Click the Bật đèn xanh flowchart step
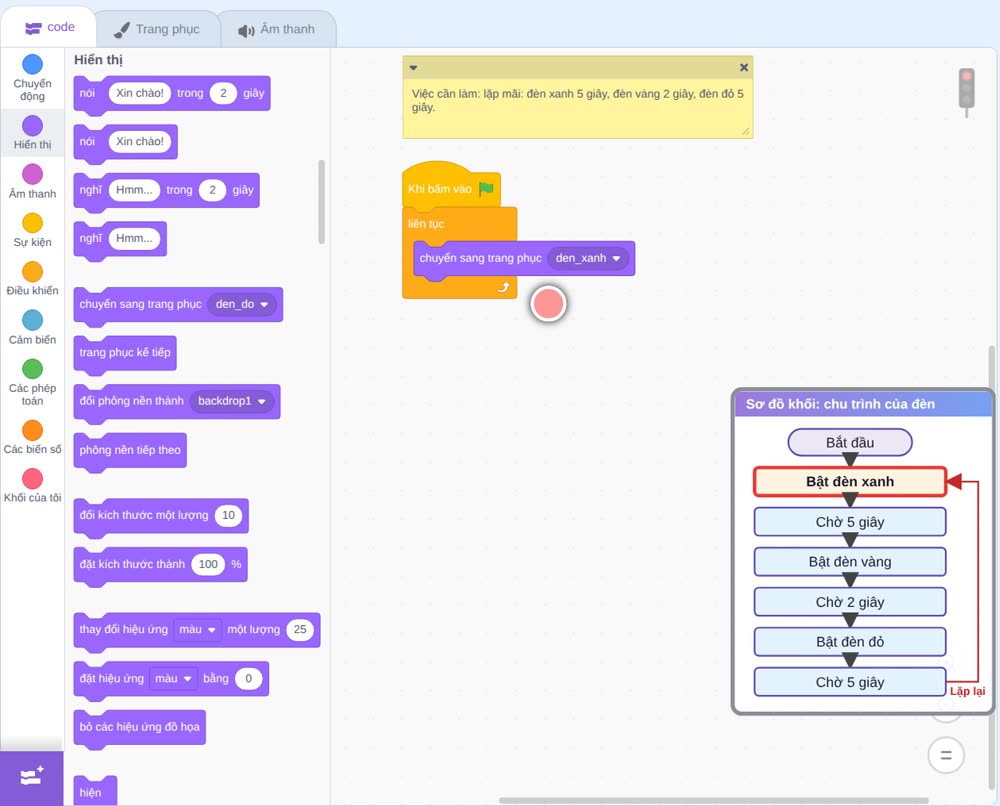Image resolution: width=1000 pixels, height=806 pixels. pos(849,482)
